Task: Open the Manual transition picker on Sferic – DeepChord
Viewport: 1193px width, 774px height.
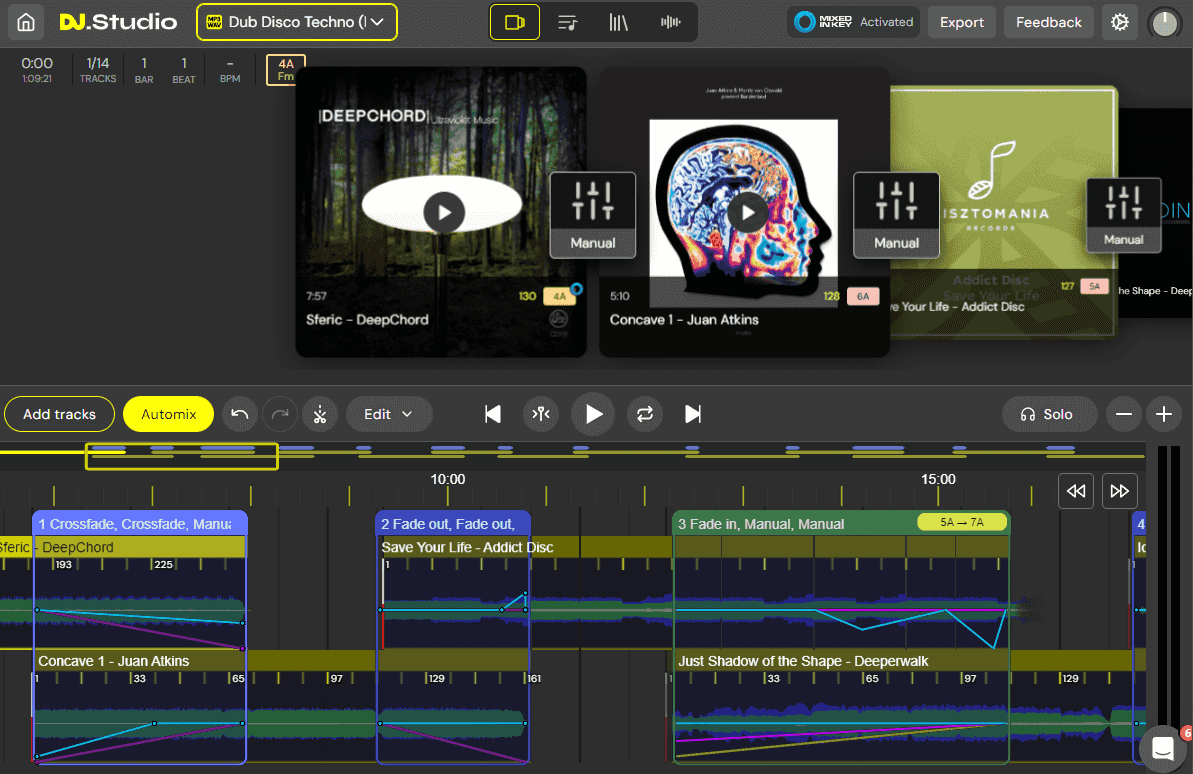Action: pyautogui.click(x=592, y=214)
